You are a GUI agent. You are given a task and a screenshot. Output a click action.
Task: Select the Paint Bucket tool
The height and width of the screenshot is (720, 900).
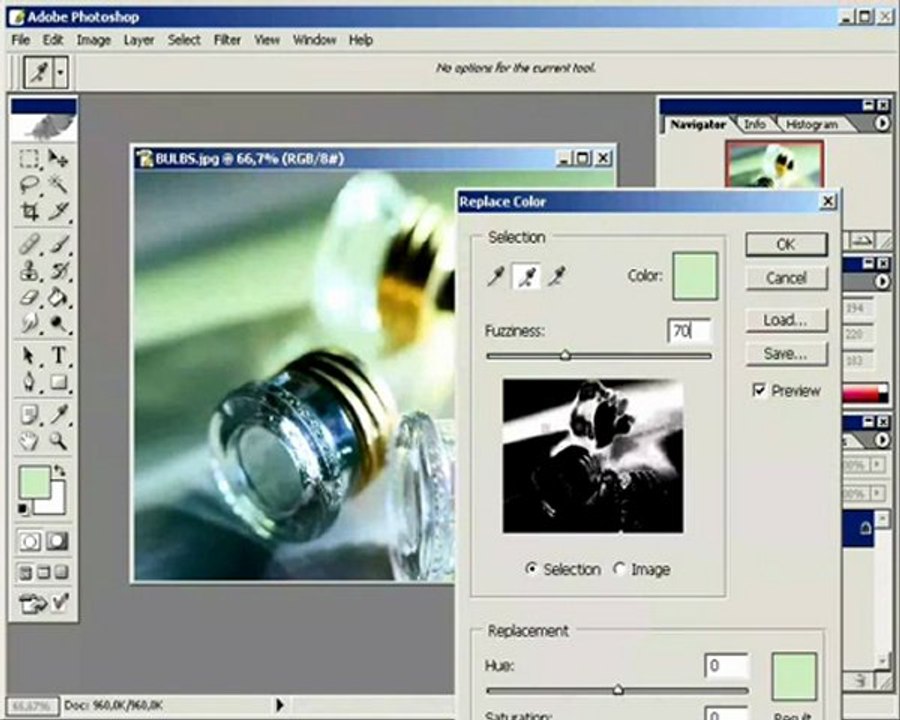point(58,297)
